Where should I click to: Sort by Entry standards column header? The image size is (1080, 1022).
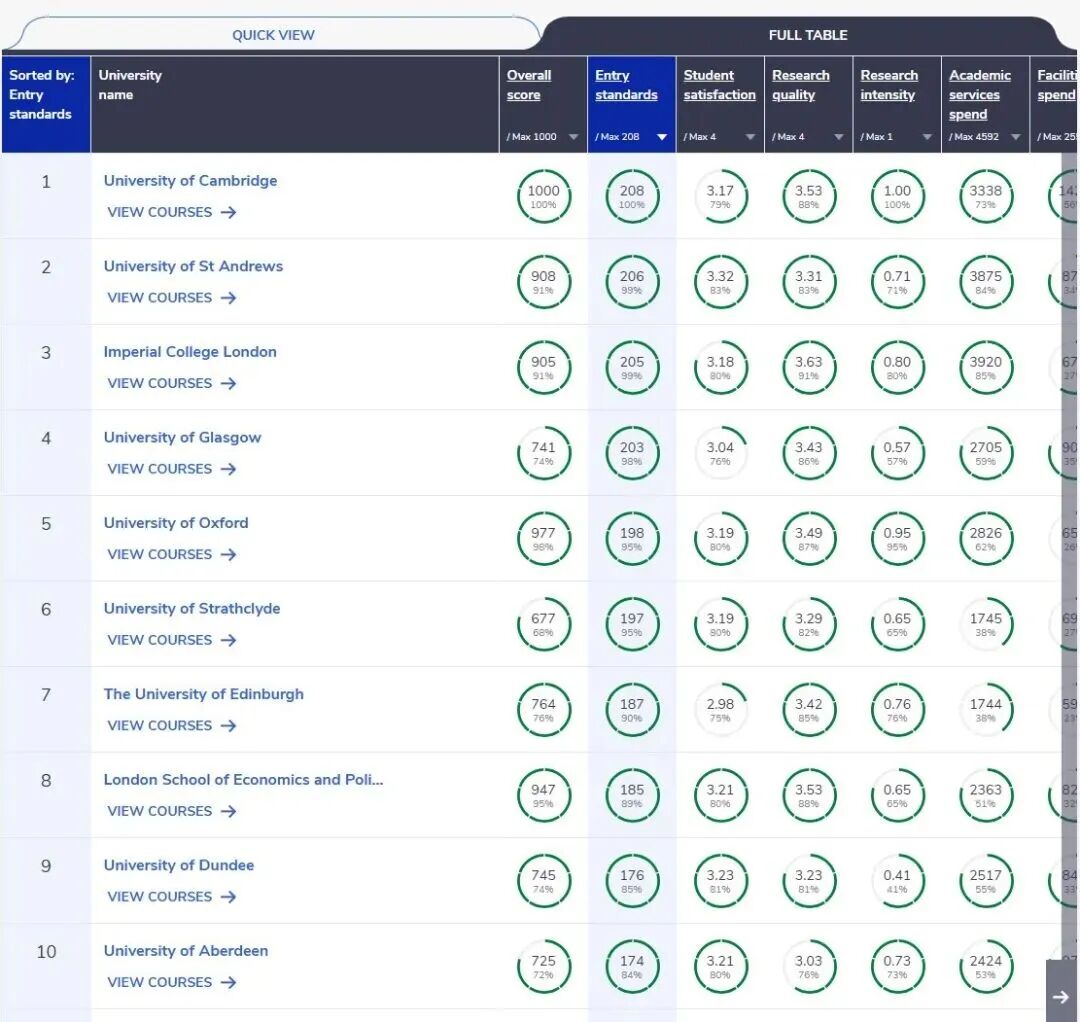[625, 85]
